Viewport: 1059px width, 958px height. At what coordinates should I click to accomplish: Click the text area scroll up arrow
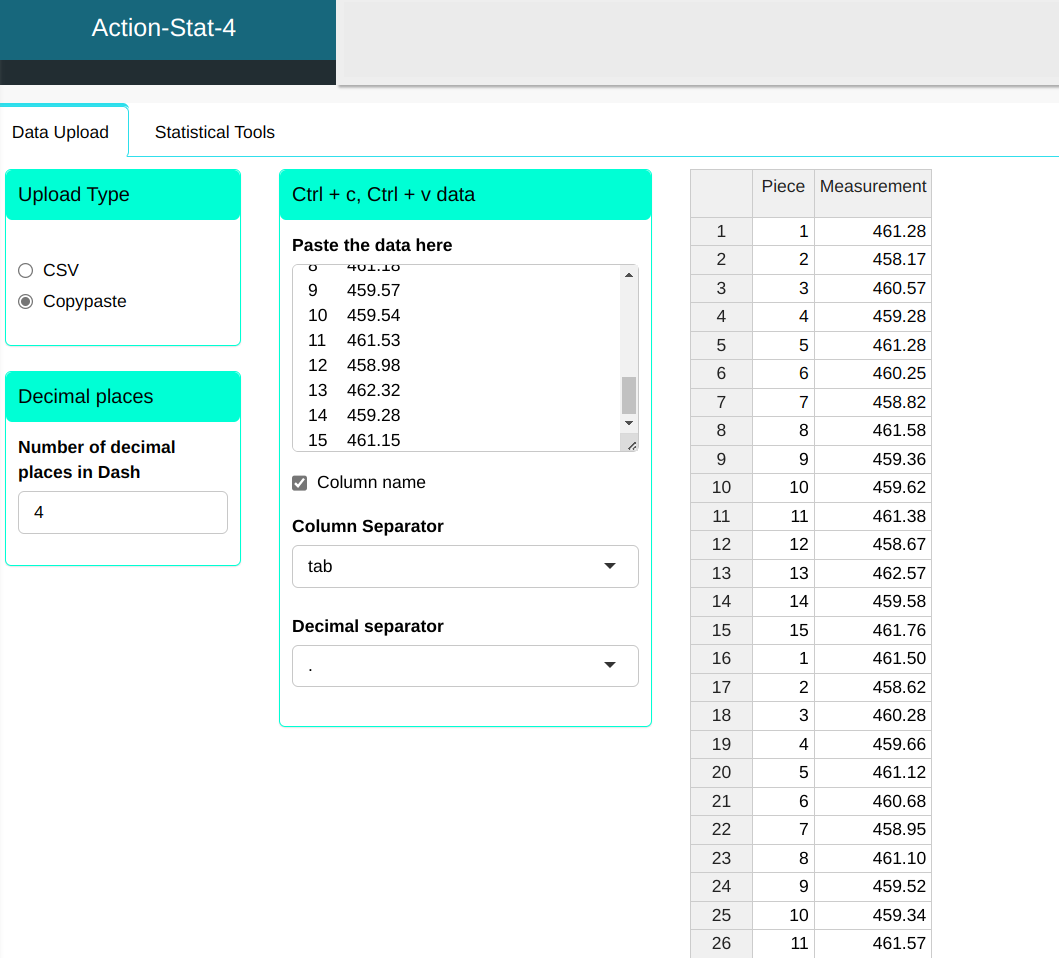[628, 275]
